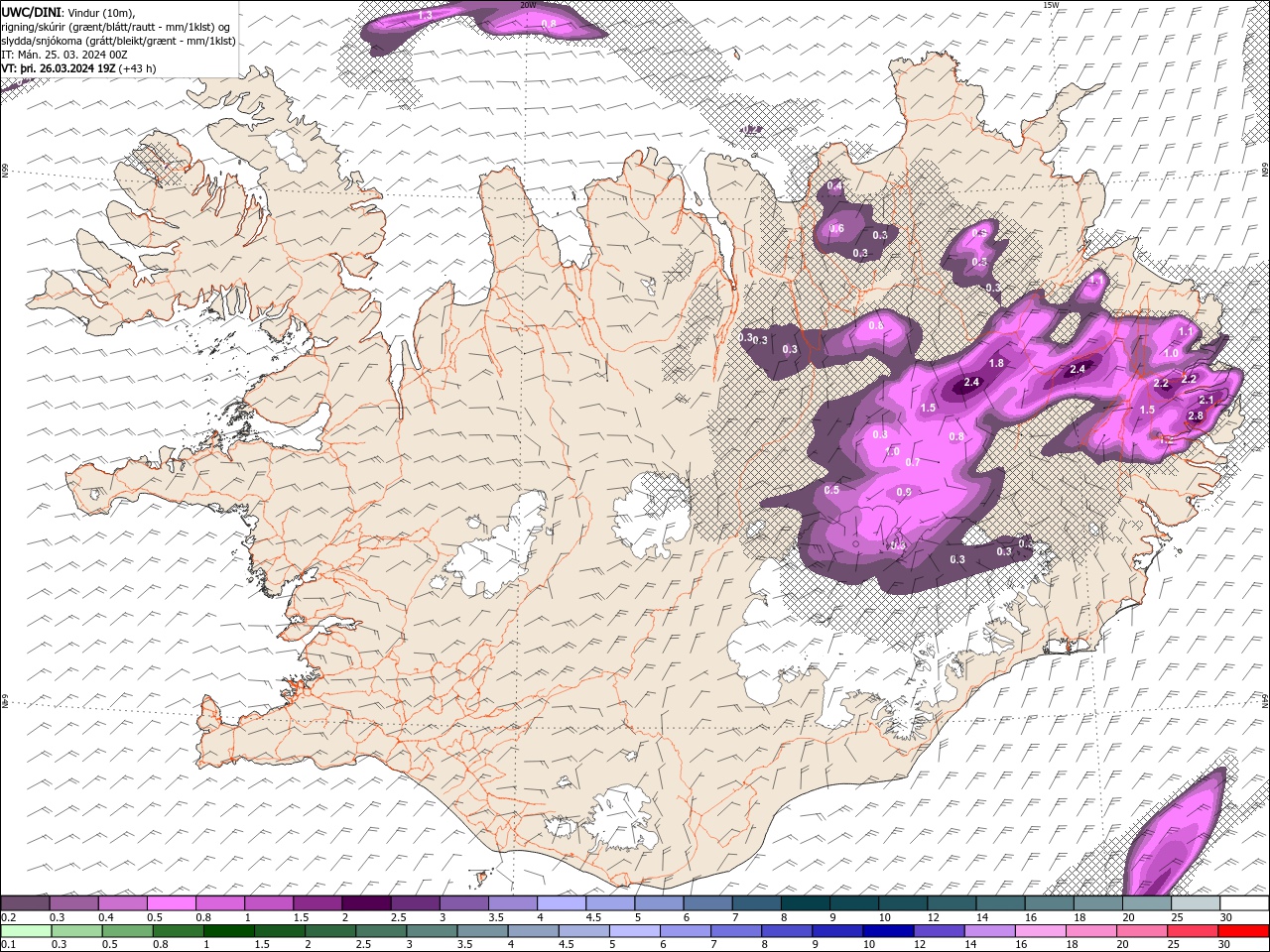This screenshot has height=952, width=1270.
Task: Click the '0.7' snowfall value on the map
Action: pos(914,462)
